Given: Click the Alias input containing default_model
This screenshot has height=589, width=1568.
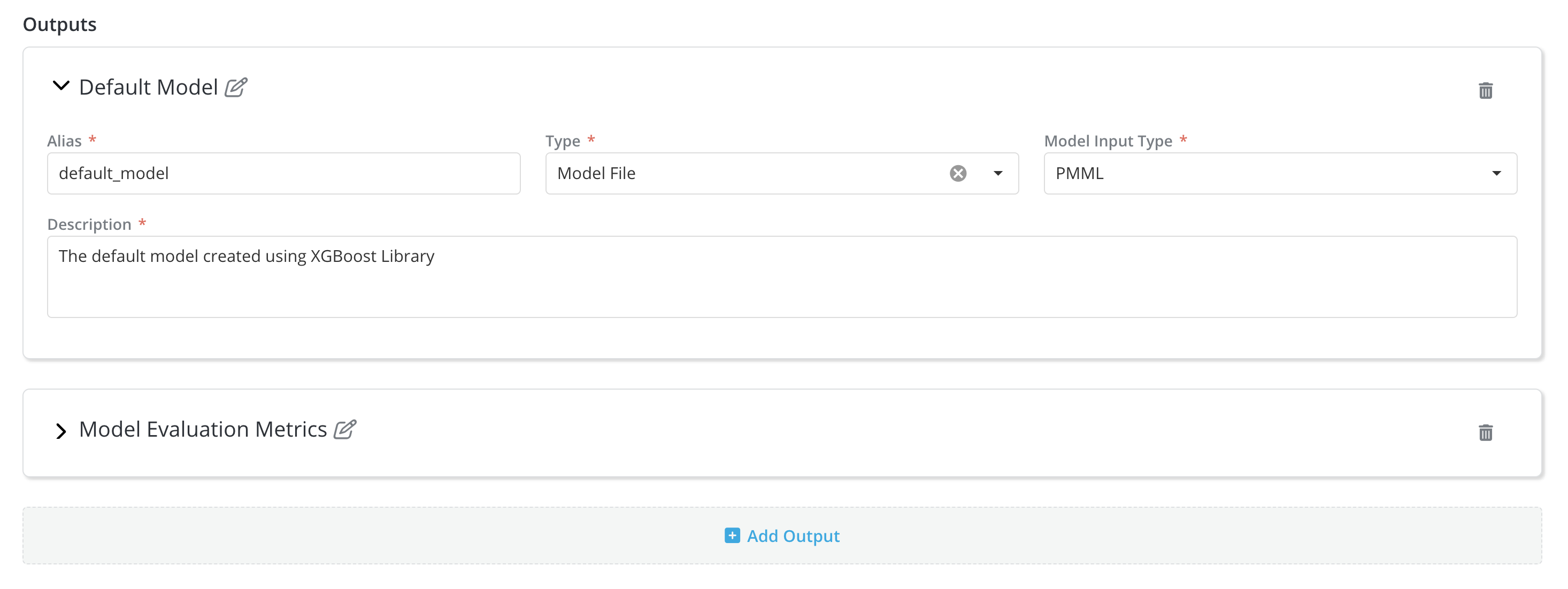Looking at the screenshot, I should [x=283, y=173].
